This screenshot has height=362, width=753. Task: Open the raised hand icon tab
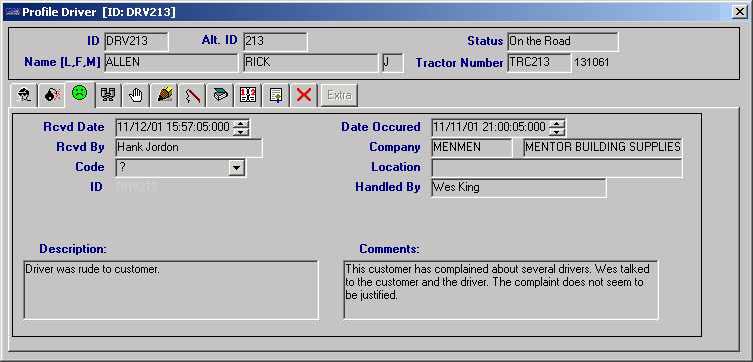[x=136, y=95]
